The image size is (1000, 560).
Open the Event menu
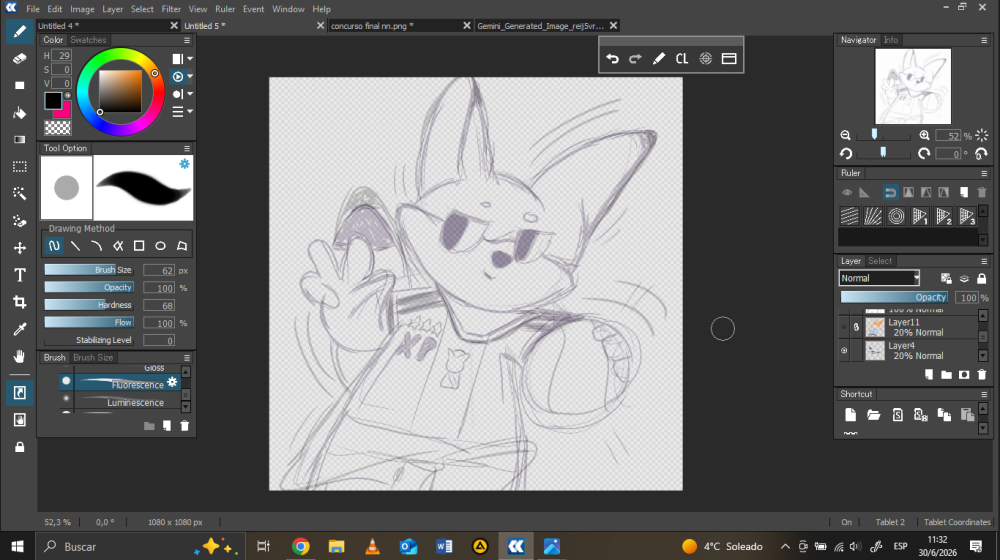click(253, 9)
